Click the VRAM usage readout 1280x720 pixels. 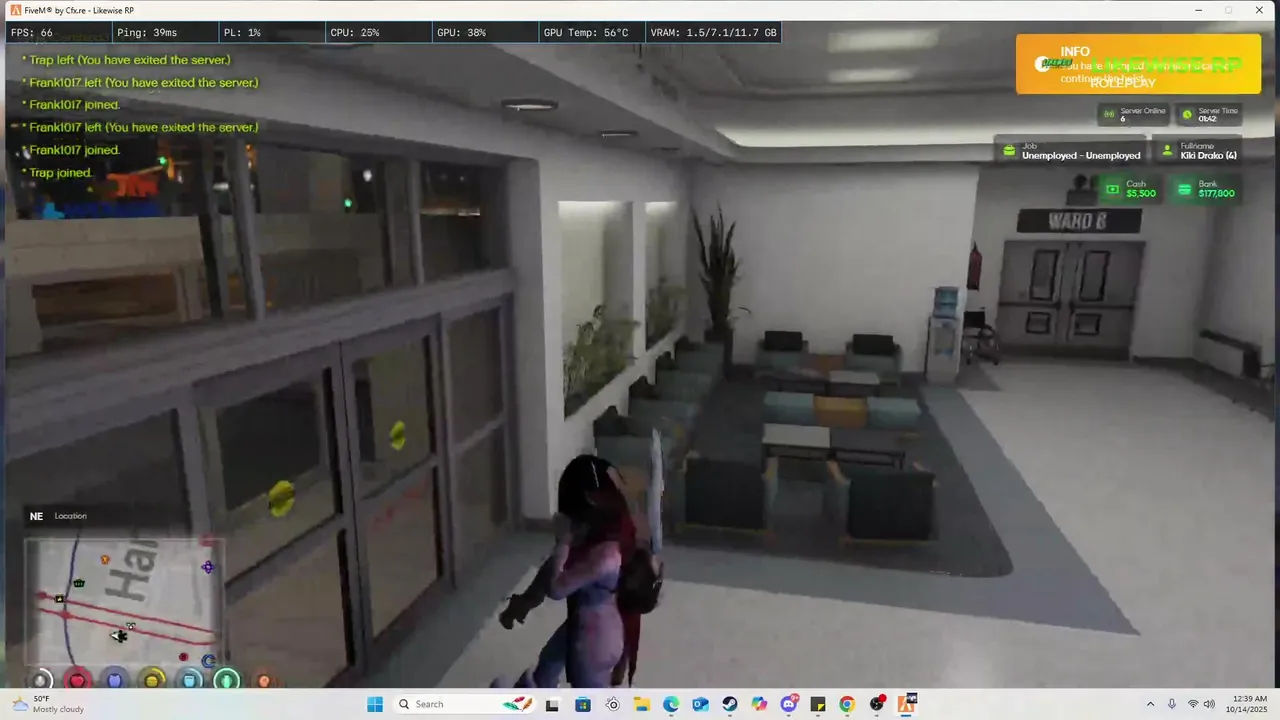[713, 33]
